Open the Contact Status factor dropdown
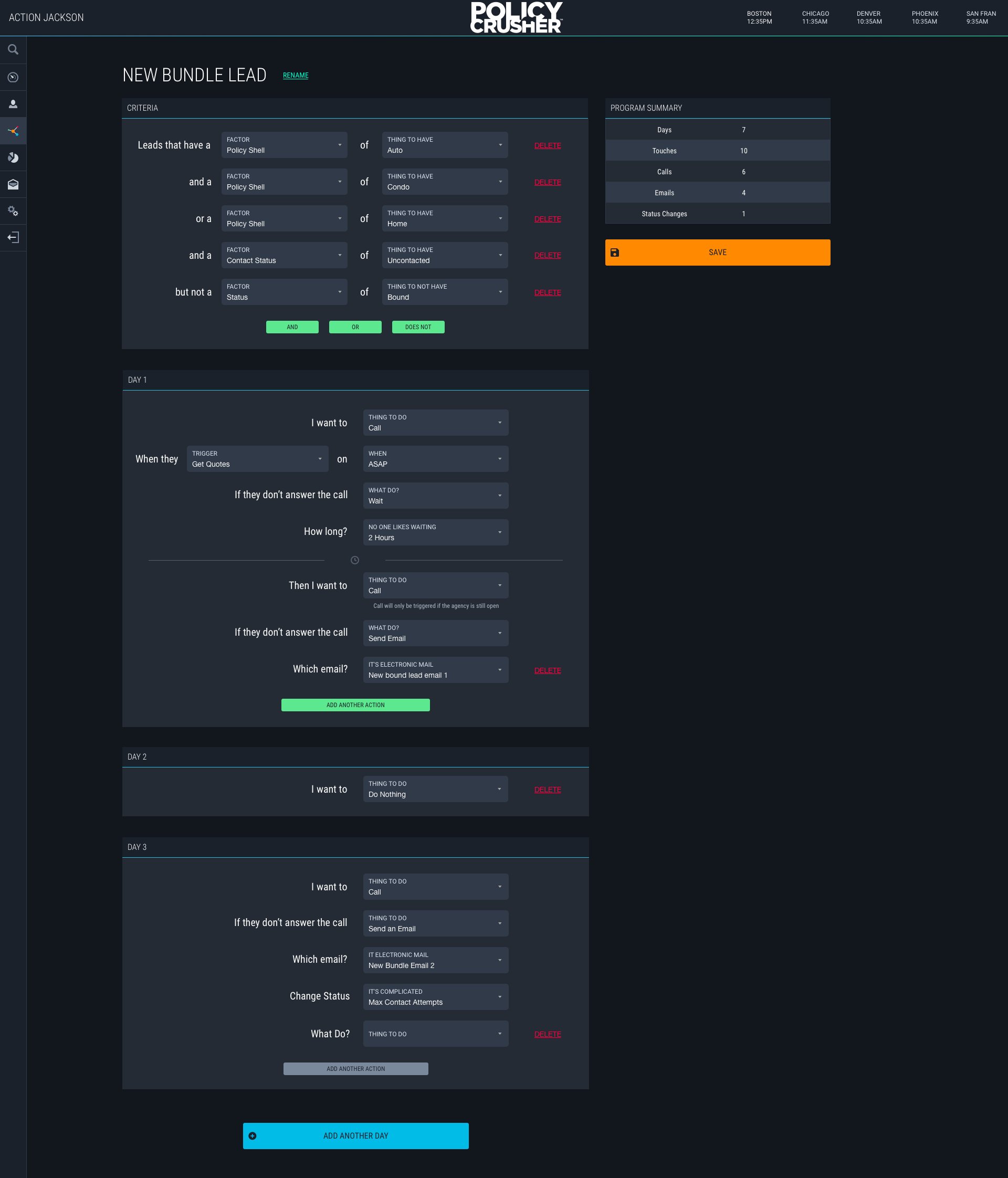This screenshot has width=1008, height=1178. [283, 255]
